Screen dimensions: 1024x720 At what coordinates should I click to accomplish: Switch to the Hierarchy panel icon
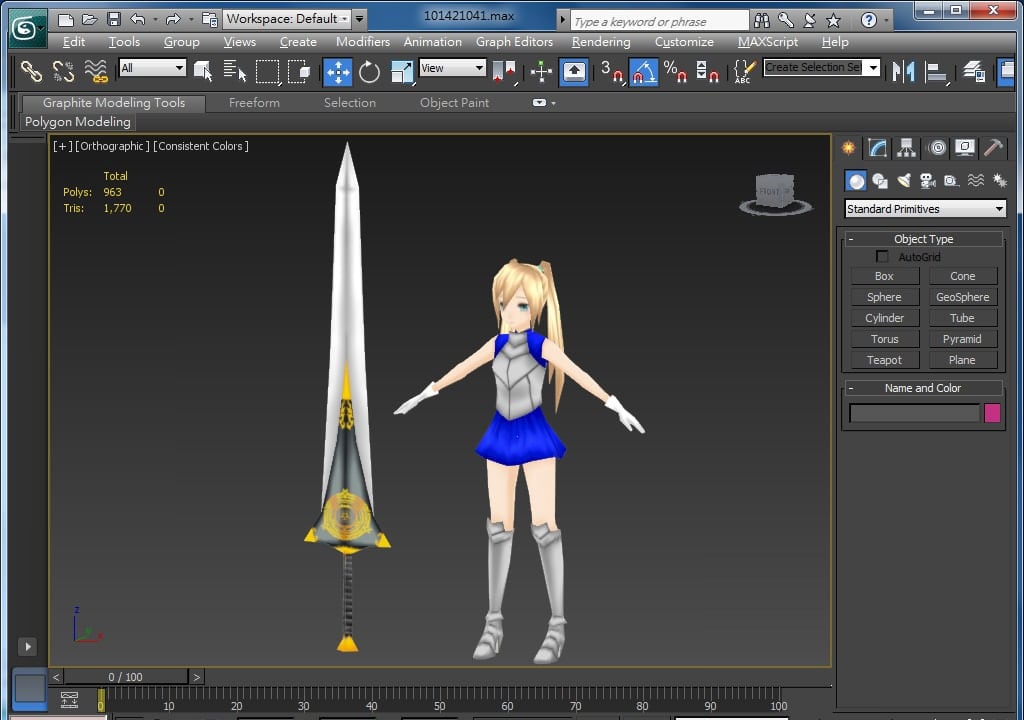coord(907,148)
